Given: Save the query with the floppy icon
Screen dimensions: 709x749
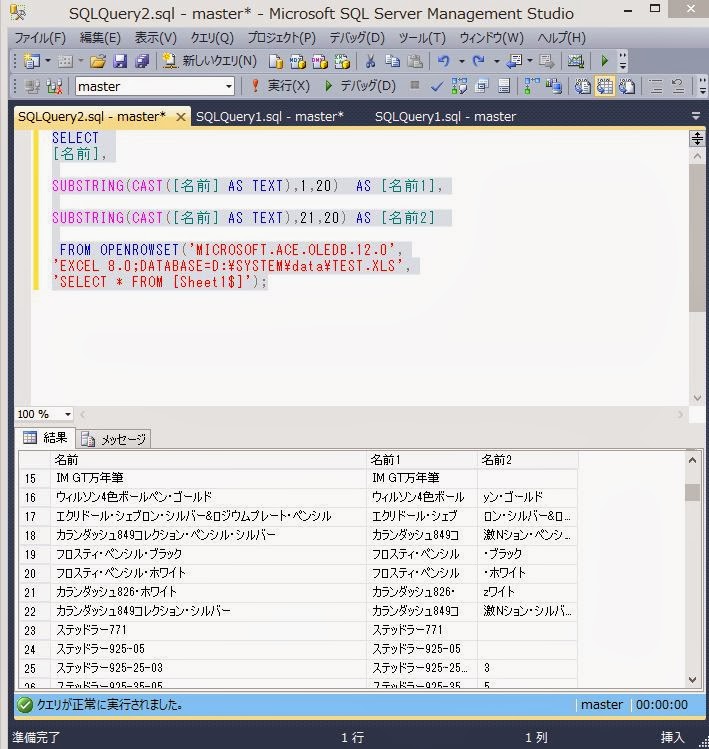Looking at the screenshot, I should tap(120, 61).
